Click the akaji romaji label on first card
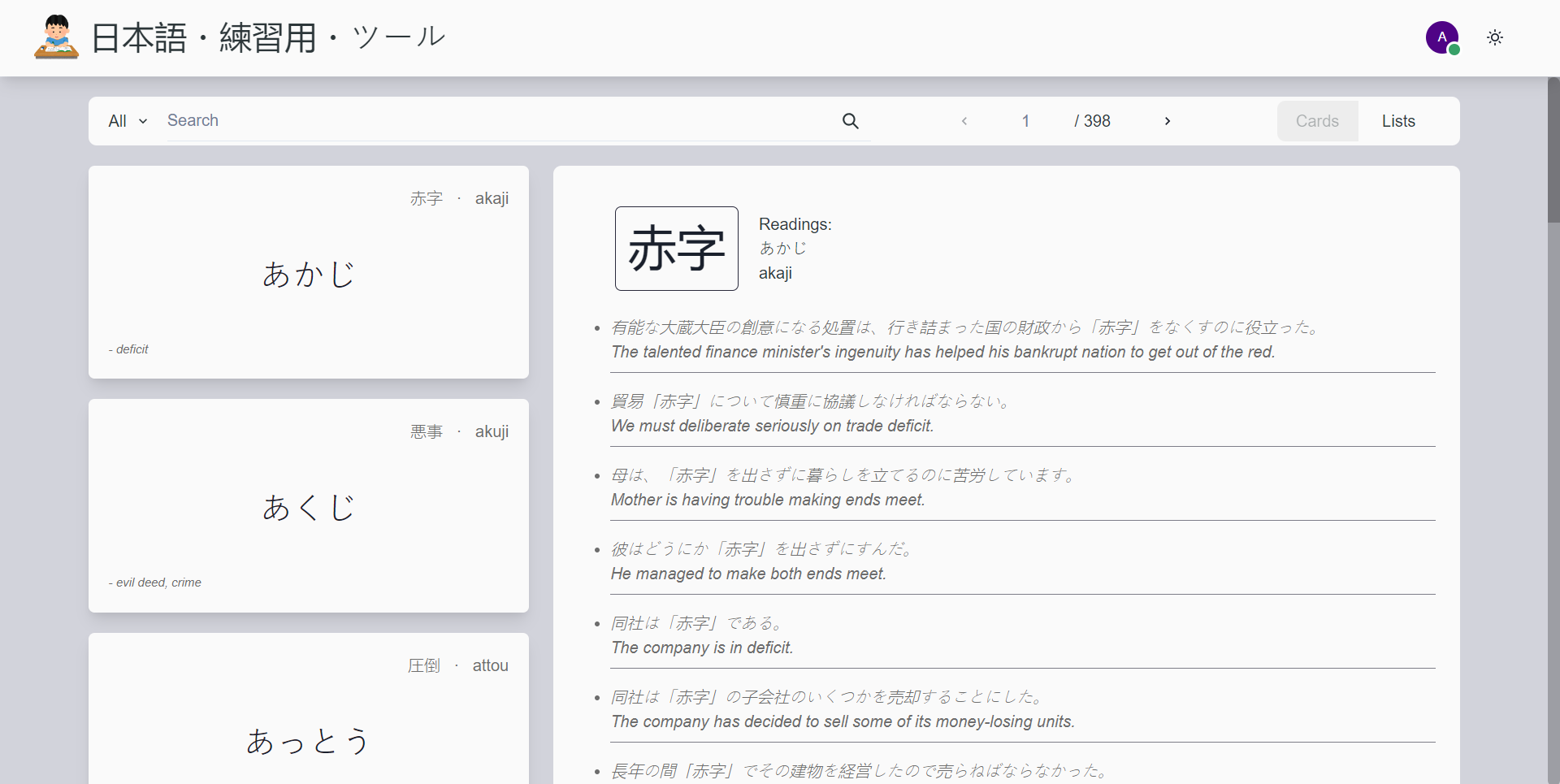 (492, 198)
